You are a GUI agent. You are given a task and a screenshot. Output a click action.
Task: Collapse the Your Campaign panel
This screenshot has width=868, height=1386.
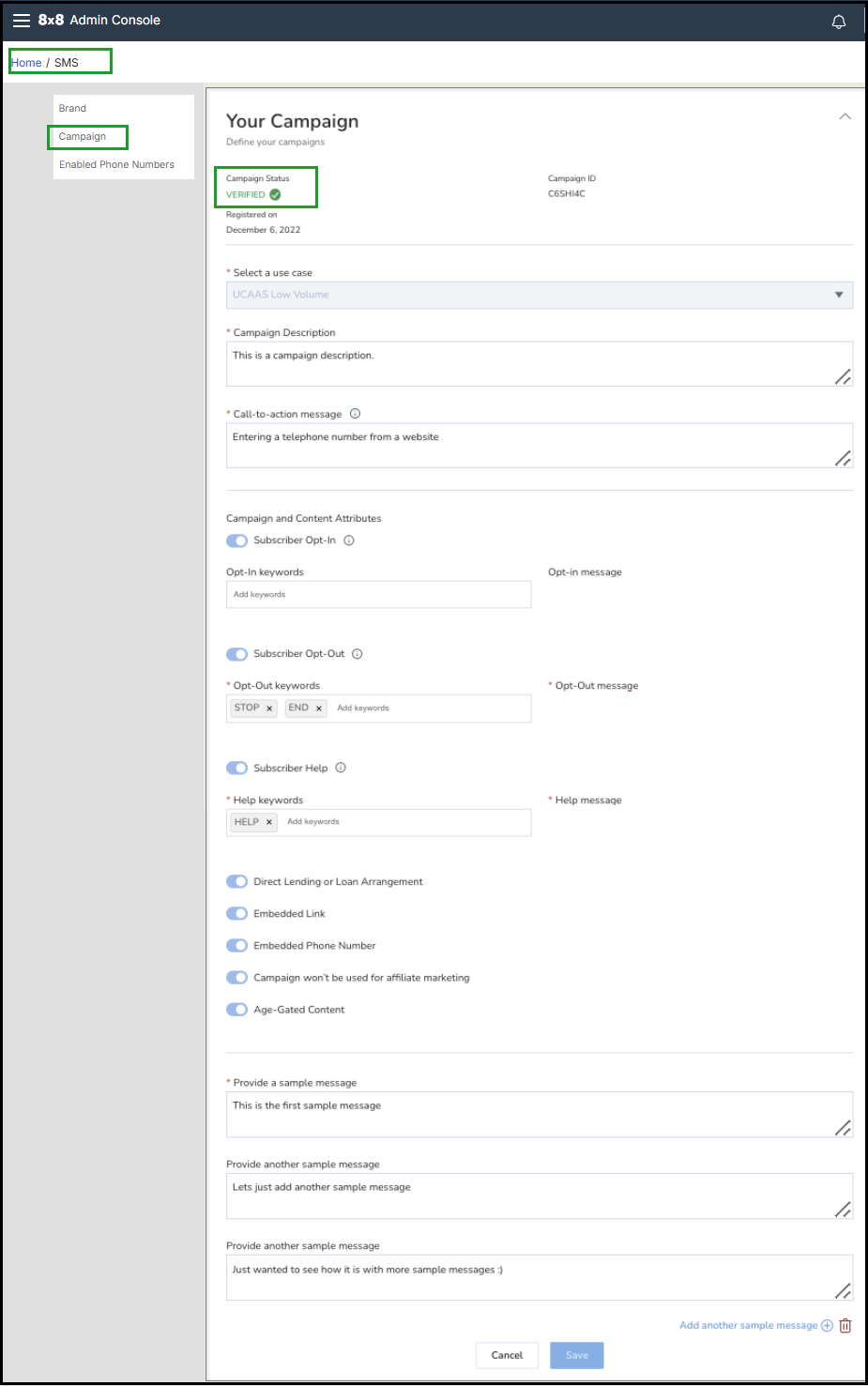[x=845, y=116]
